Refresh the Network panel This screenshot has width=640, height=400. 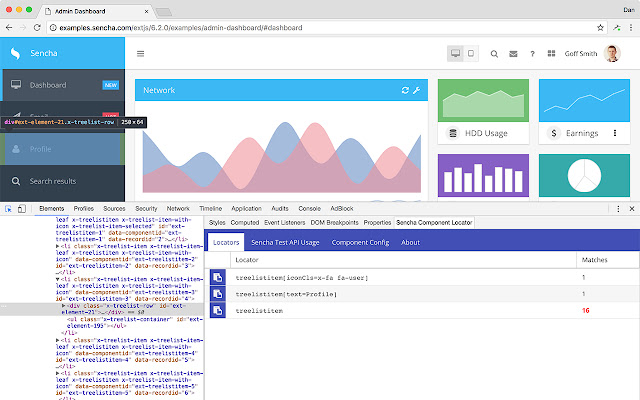click(405, 90)
